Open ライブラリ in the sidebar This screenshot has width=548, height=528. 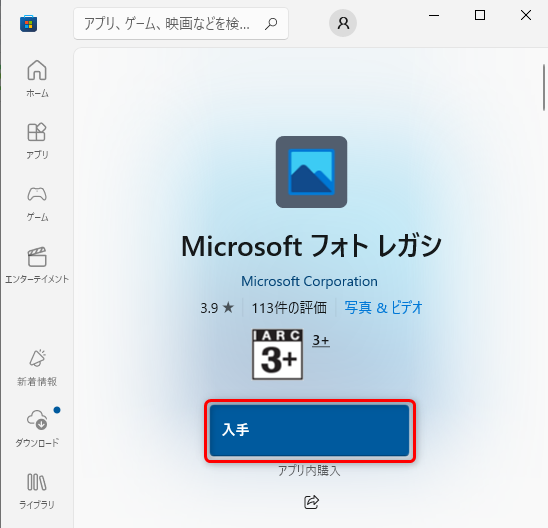37,491
